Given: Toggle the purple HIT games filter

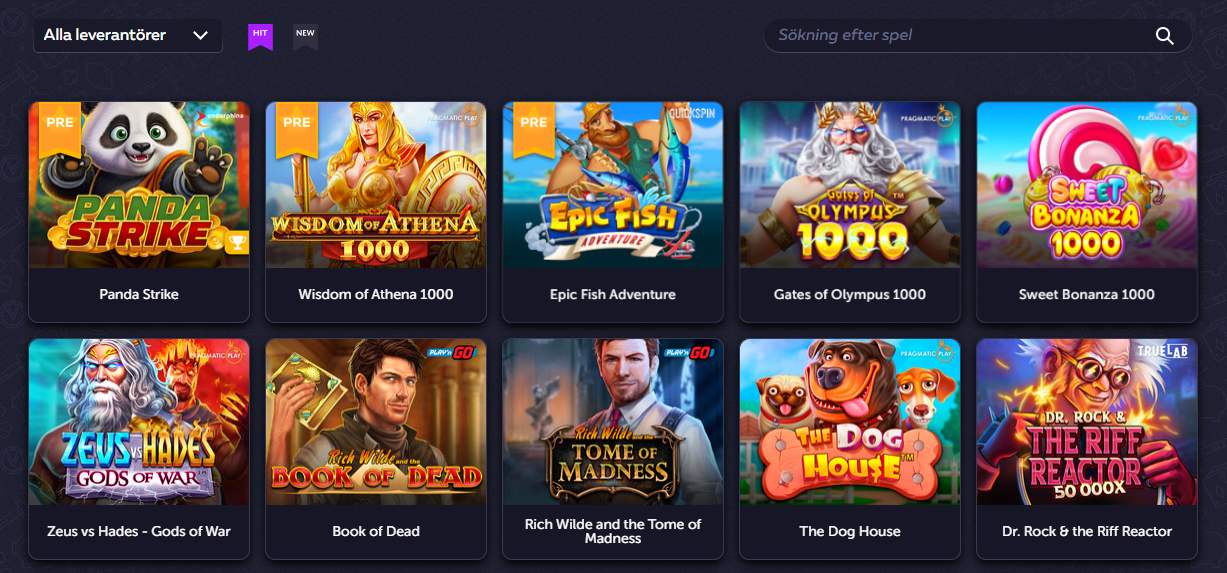Looking at the screenshot, I should (260, 36).
